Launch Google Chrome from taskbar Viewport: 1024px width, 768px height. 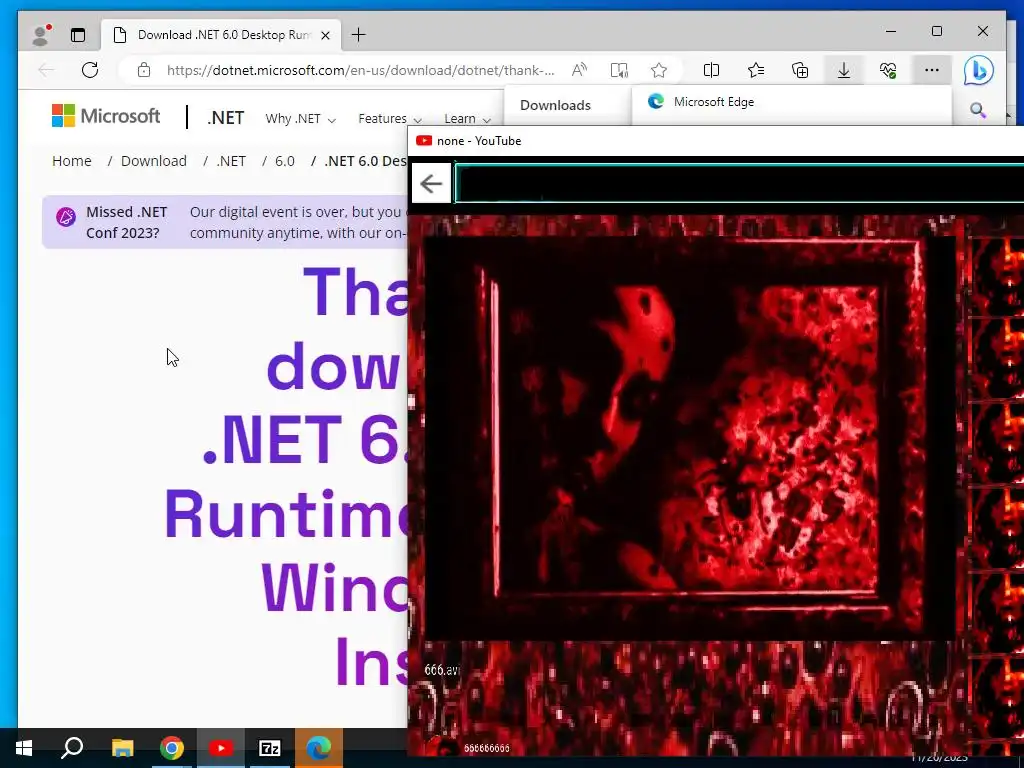click(x=172, y=748)
